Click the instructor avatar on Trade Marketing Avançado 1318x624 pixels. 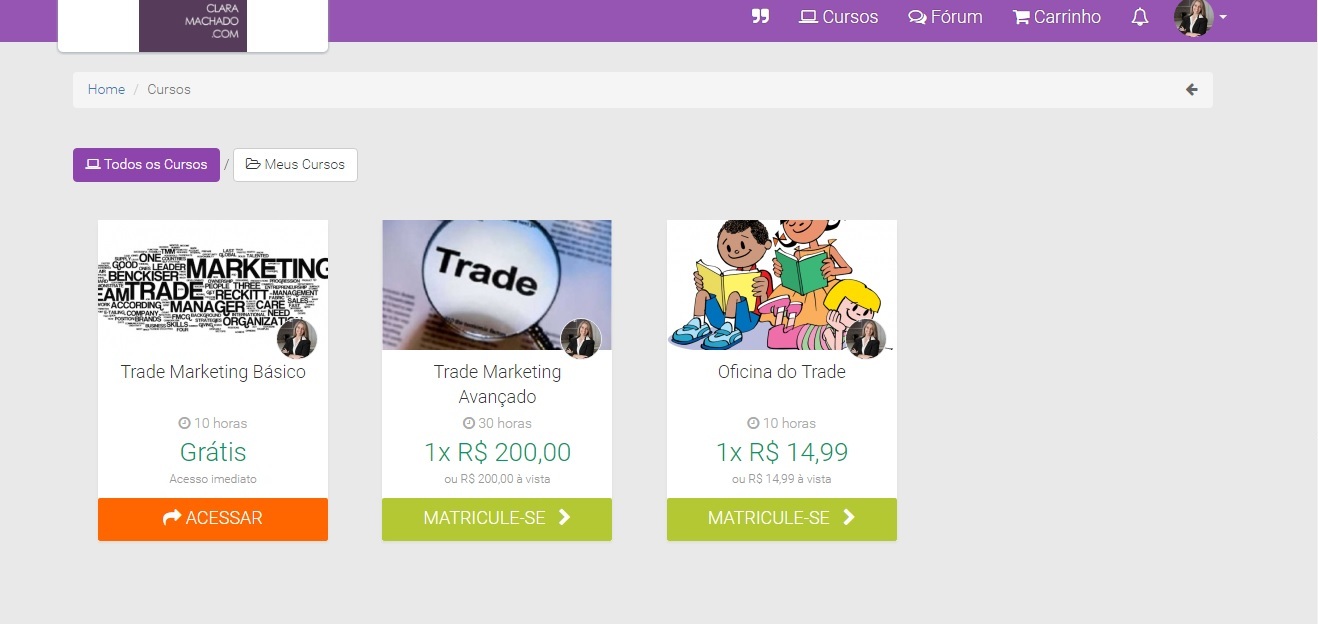coord(581,339)
